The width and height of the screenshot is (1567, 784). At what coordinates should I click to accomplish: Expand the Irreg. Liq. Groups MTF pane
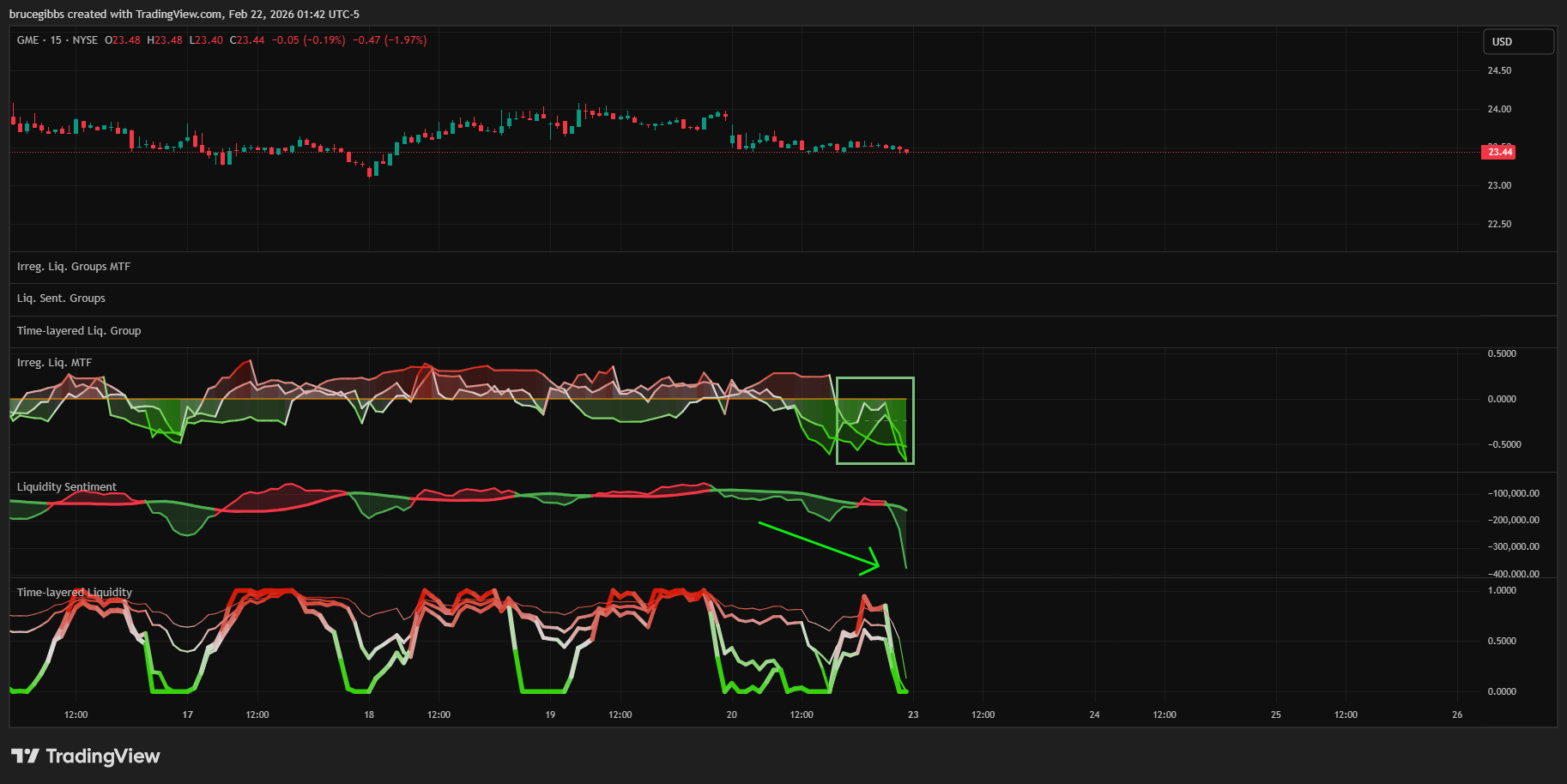click(74, 267)
